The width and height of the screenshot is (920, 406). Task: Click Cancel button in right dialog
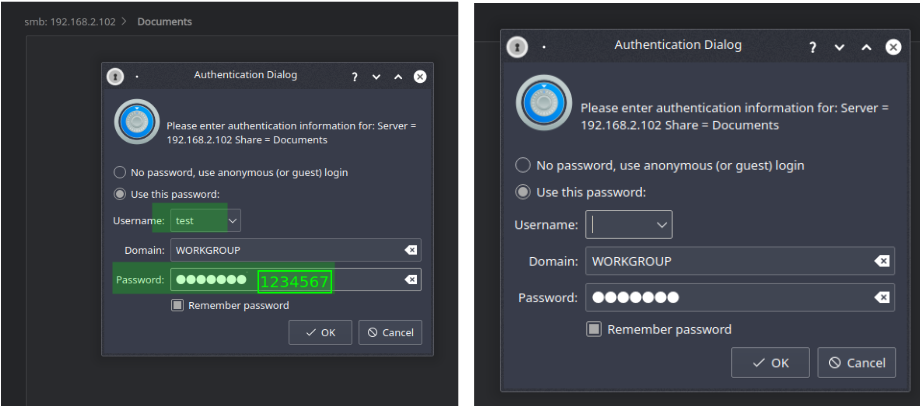857,363
